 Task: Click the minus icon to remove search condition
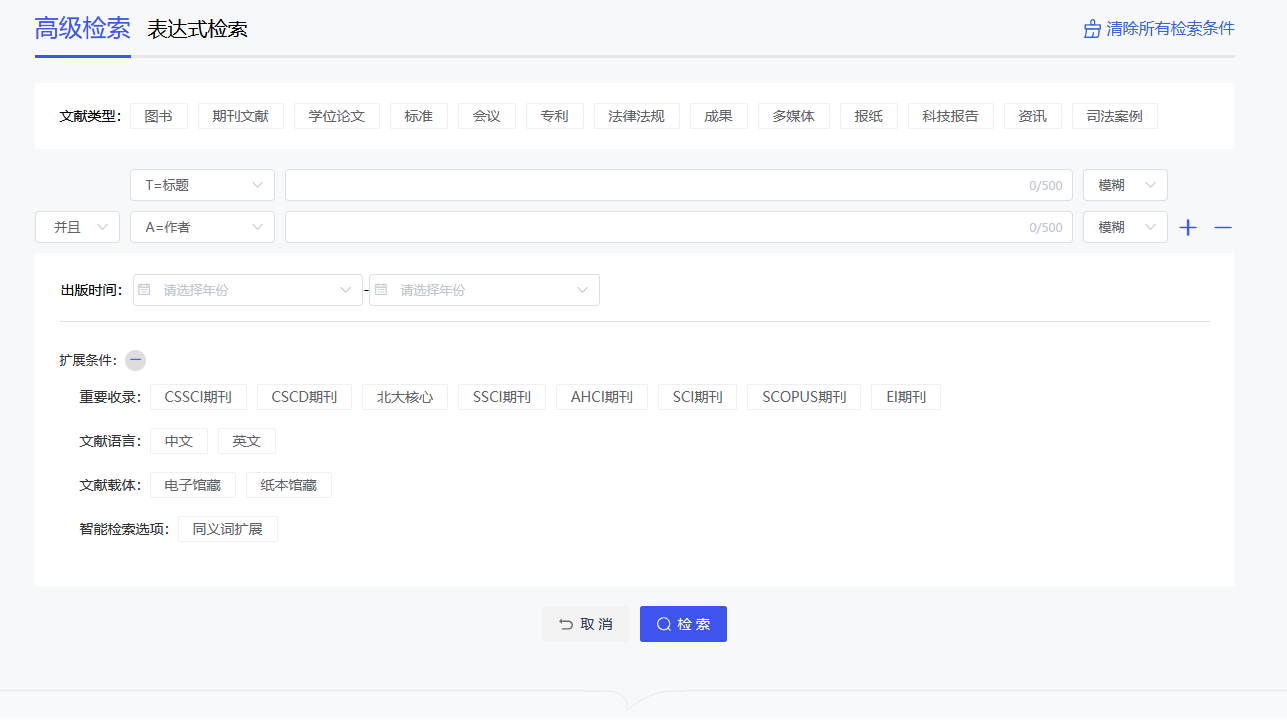(x=1222, y=227)
